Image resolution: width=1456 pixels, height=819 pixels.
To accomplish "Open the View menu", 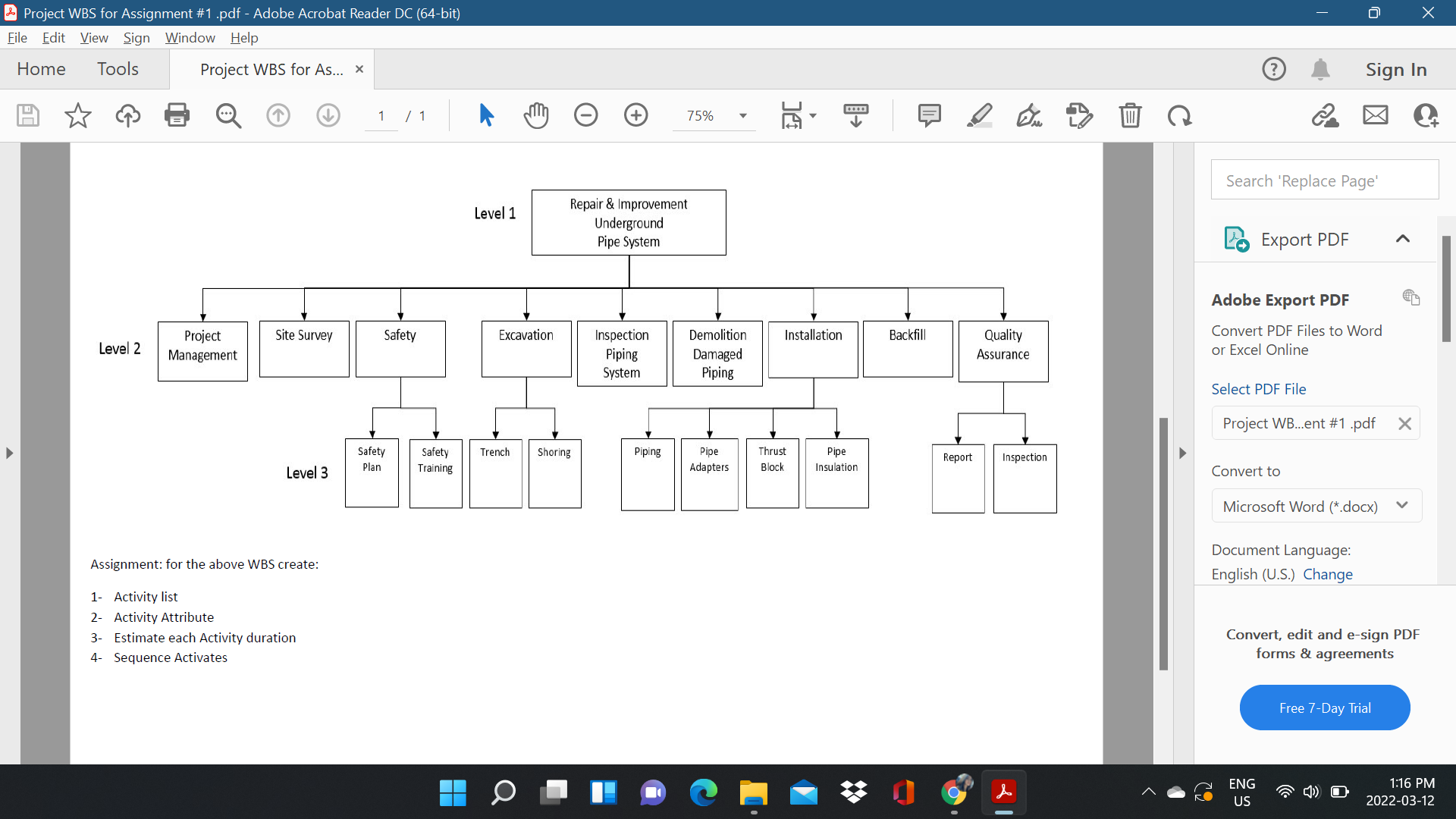I will (x=93, y=37).
